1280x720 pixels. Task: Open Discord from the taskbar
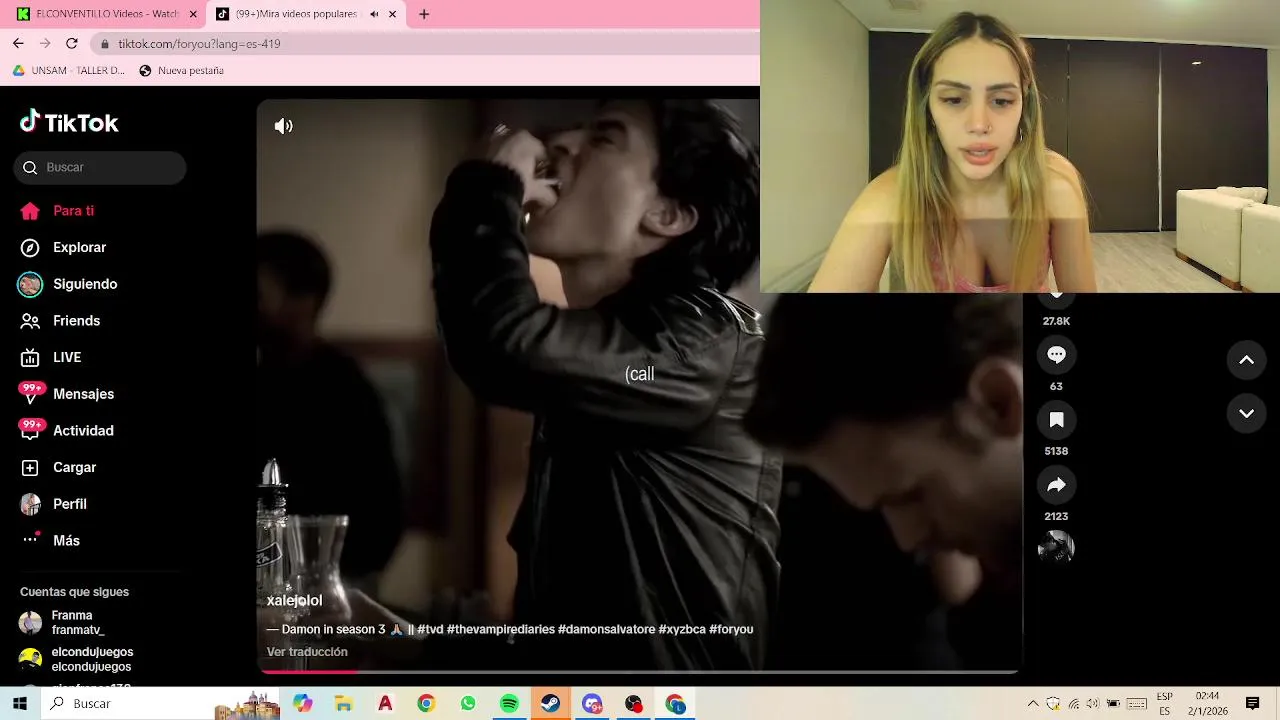pos(592,704)
